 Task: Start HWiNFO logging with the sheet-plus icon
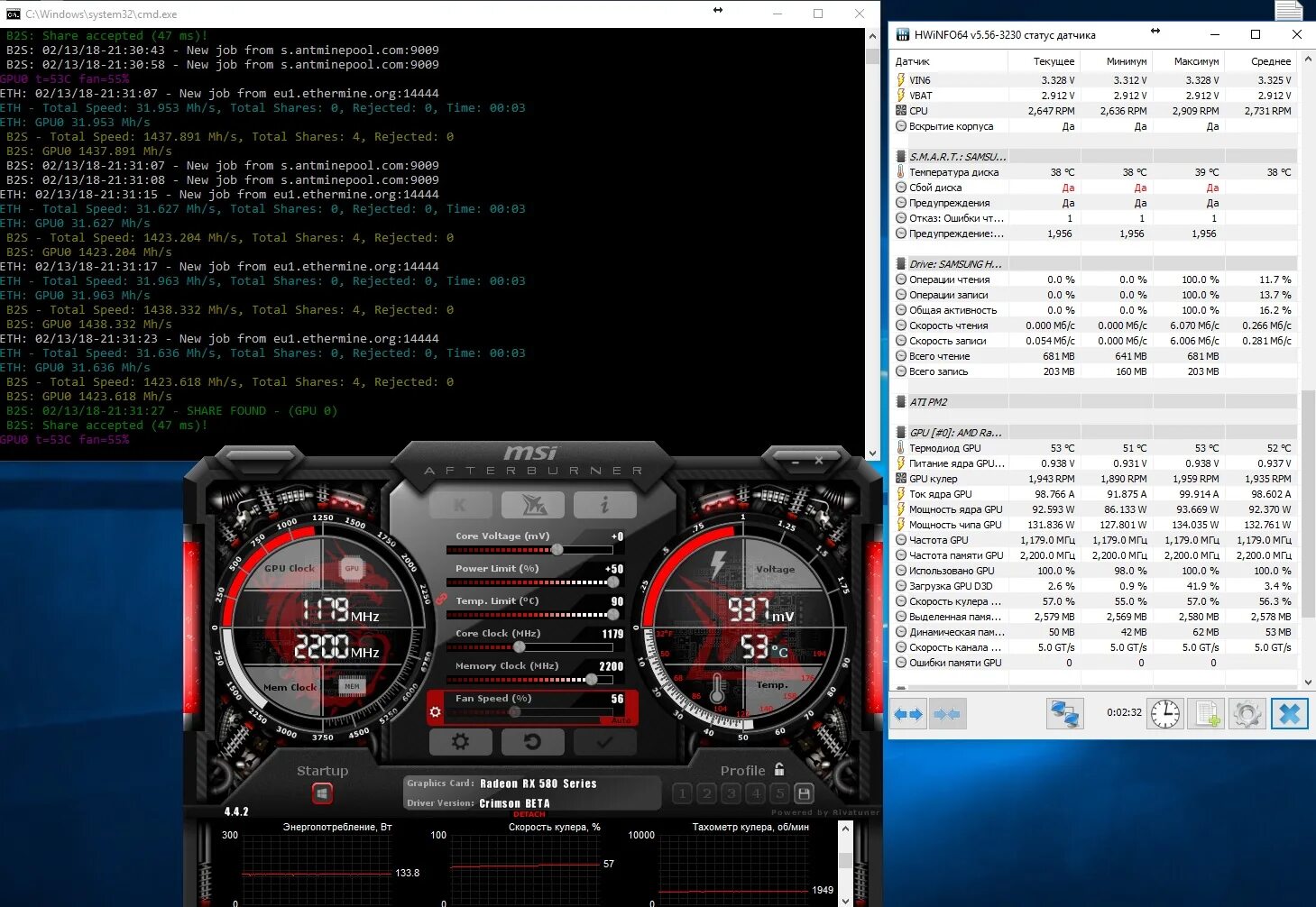point(1206,714)
